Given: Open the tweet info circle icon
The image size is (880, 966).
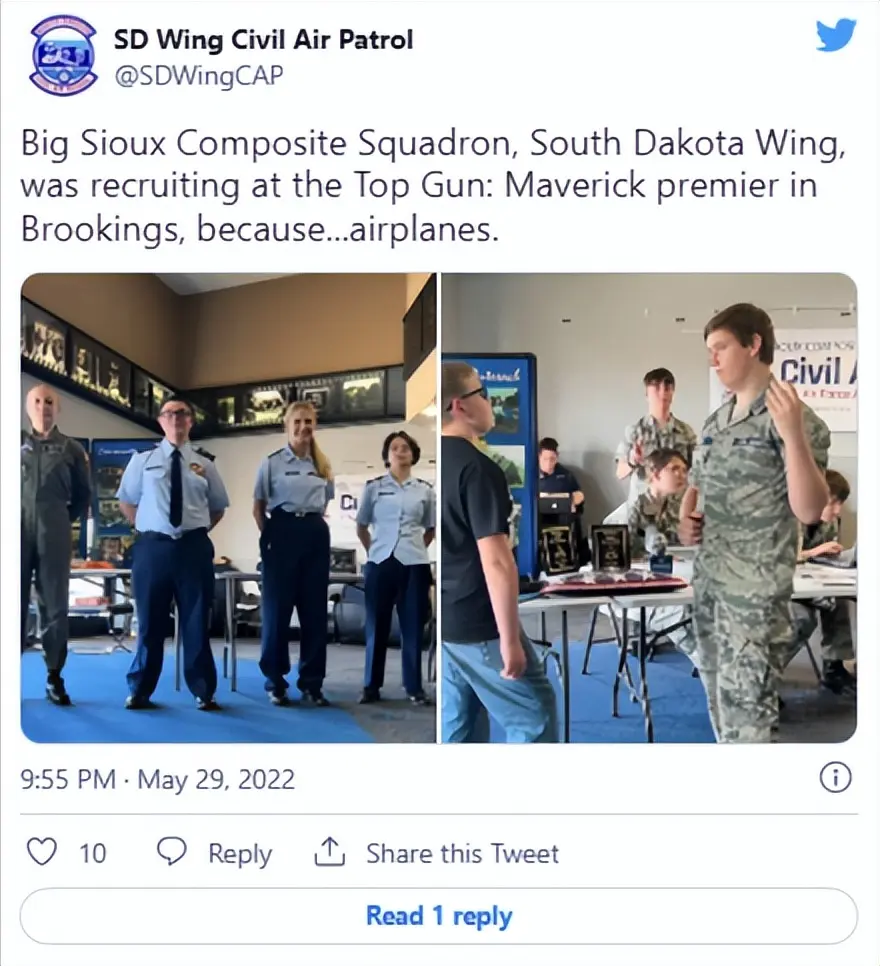Looking at the screenshot, I should (x=836, y=777).
